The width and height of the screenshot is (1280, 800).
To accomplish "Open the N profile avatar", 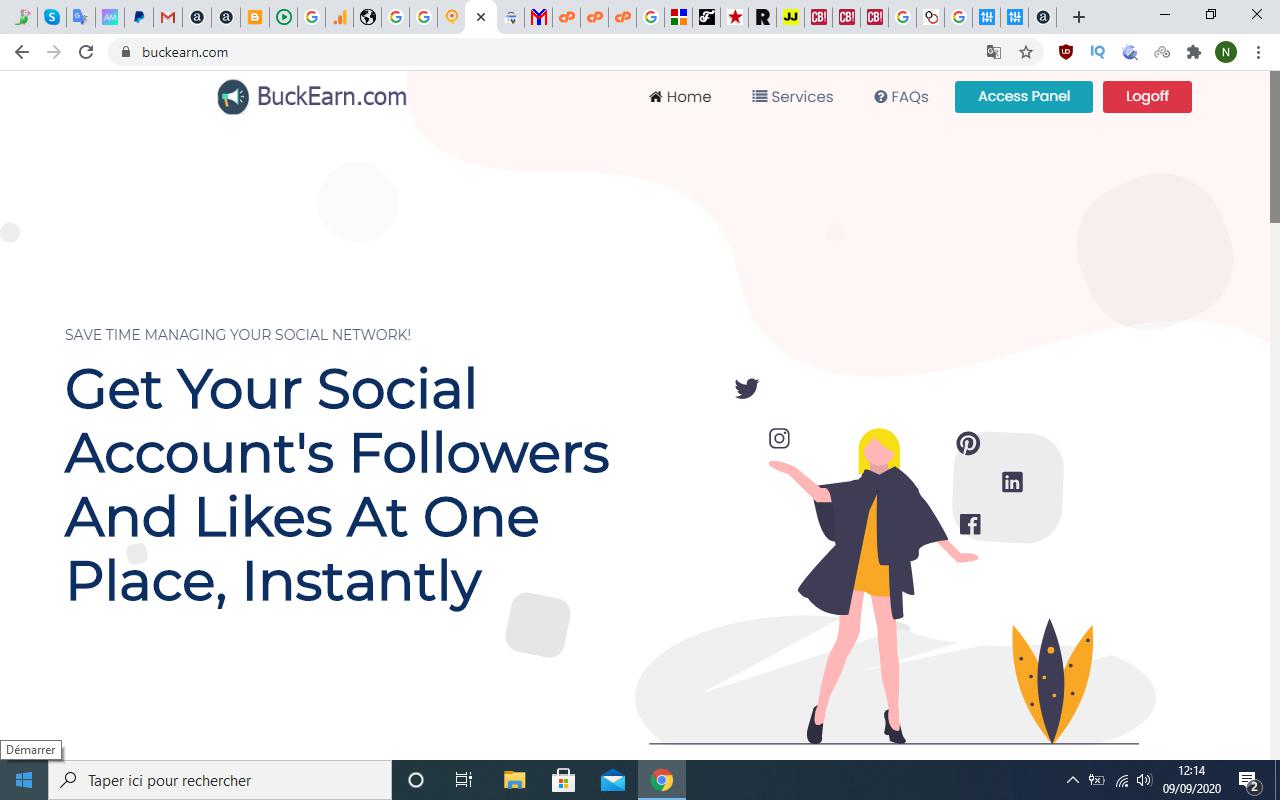I will click(x=1226, y=52).
